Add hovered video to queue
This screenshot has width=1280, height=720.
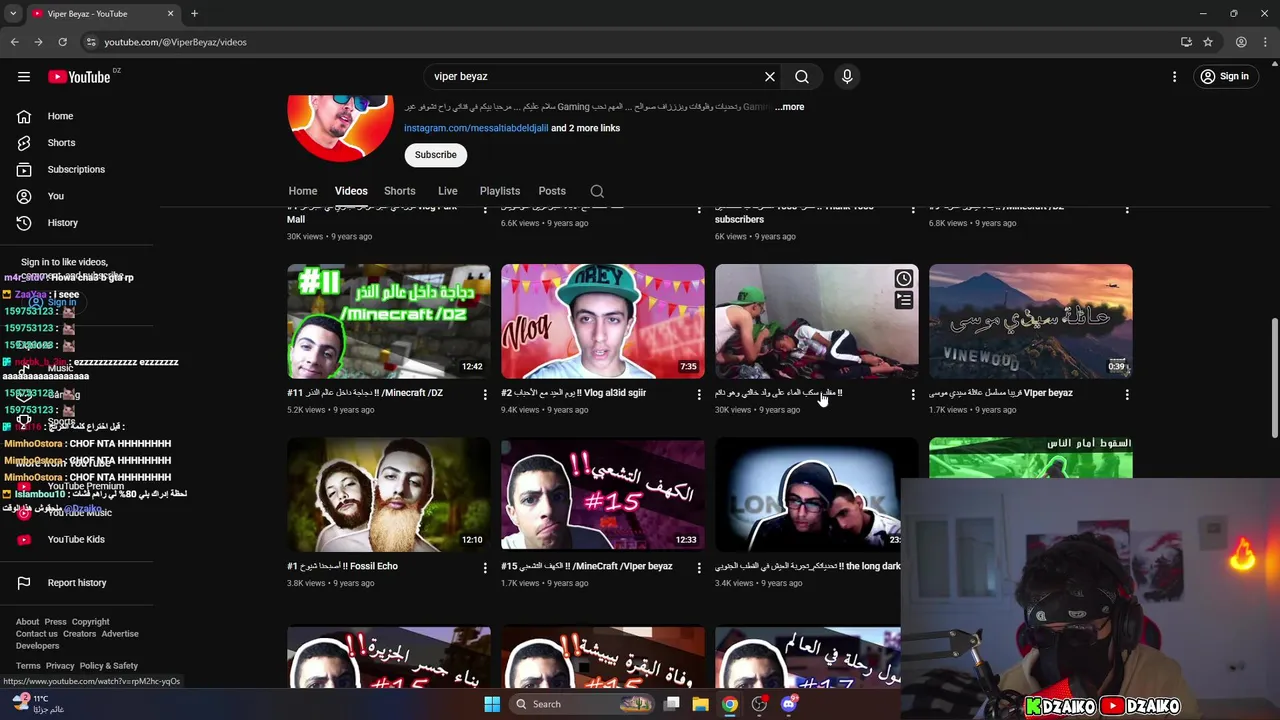tap(904, 300)
